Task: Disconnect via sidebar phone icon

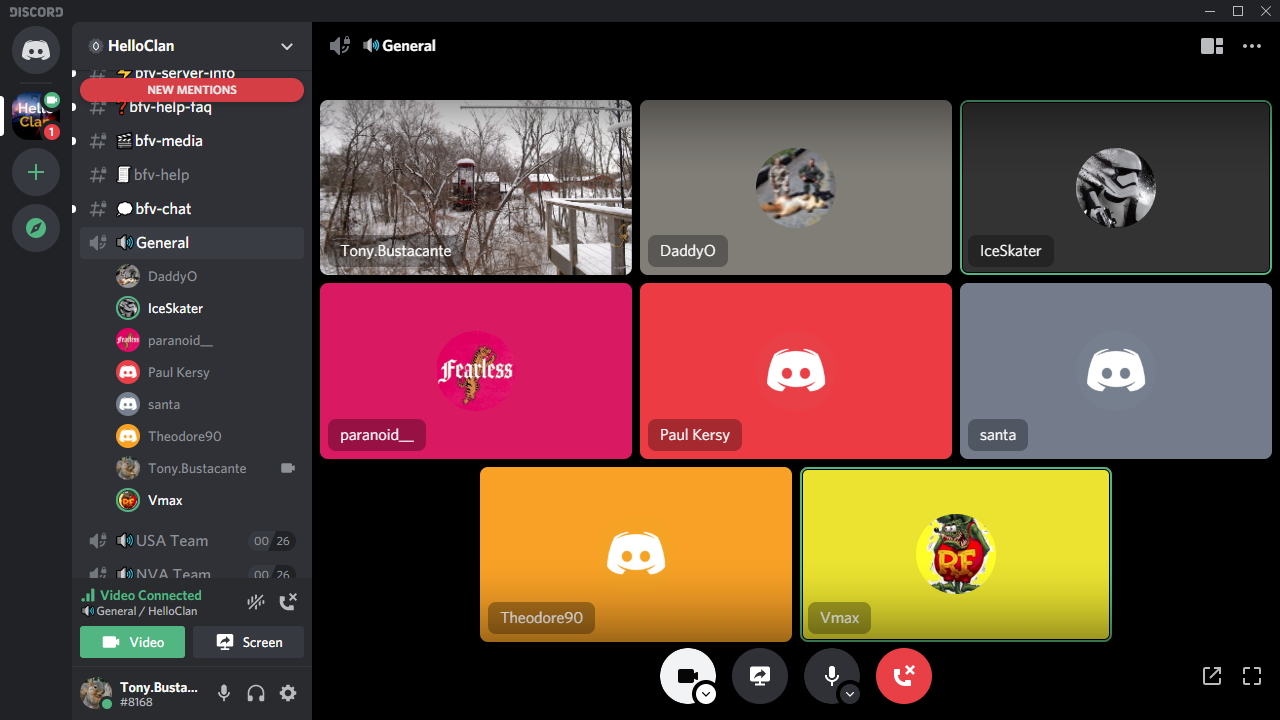Action: [x=288, y=602]
